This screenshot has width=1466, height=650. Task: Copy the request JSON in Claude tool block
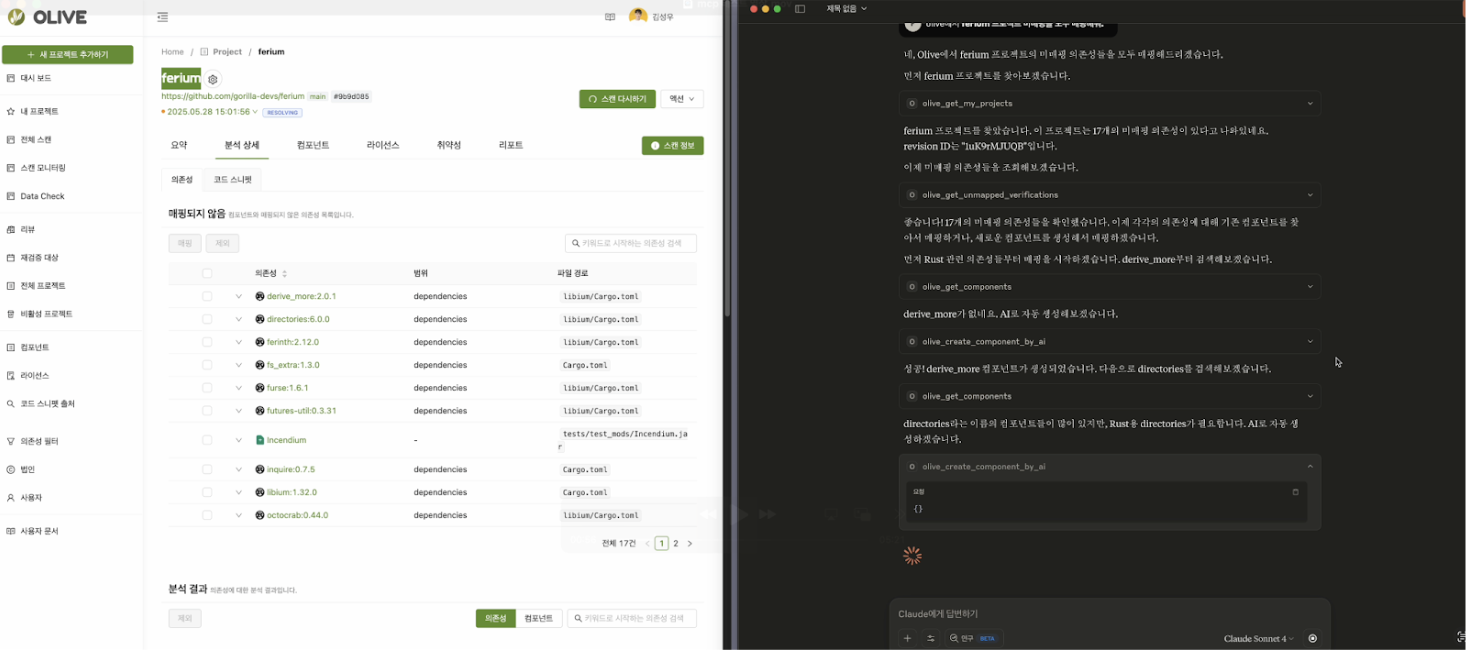1295,492
